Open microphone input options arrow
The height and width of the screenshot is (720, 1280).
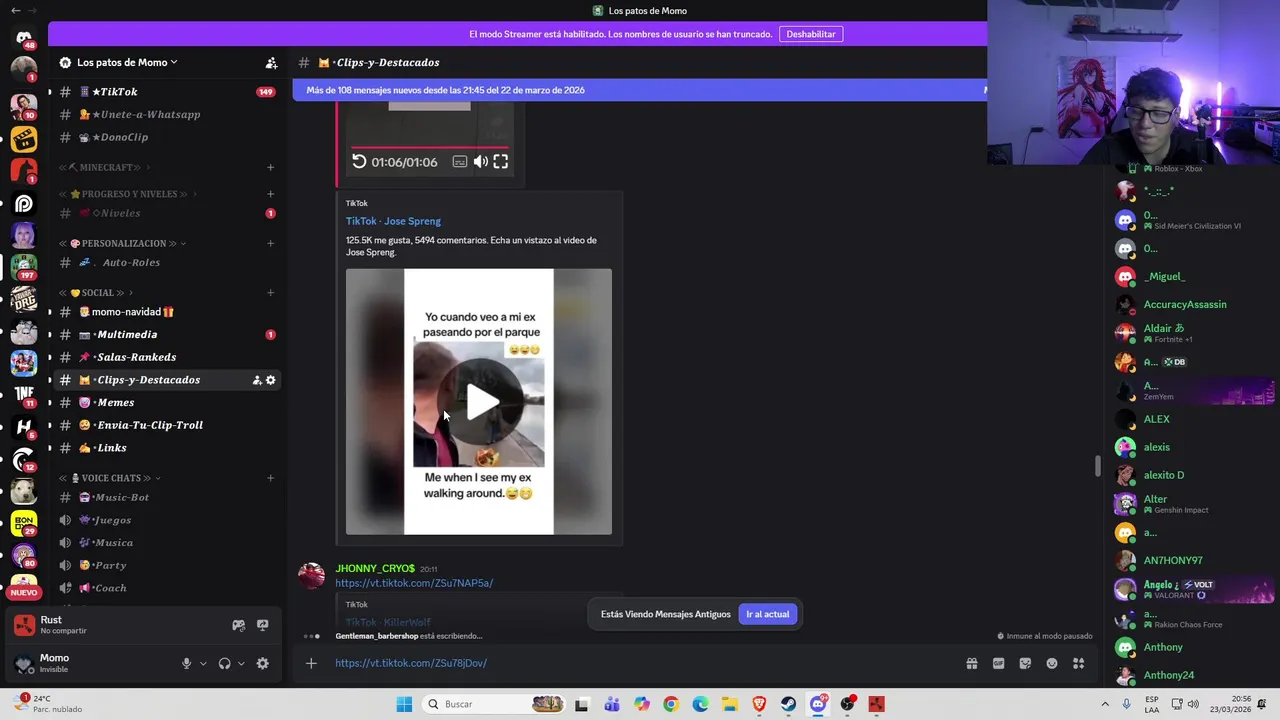tap(203, 663)
